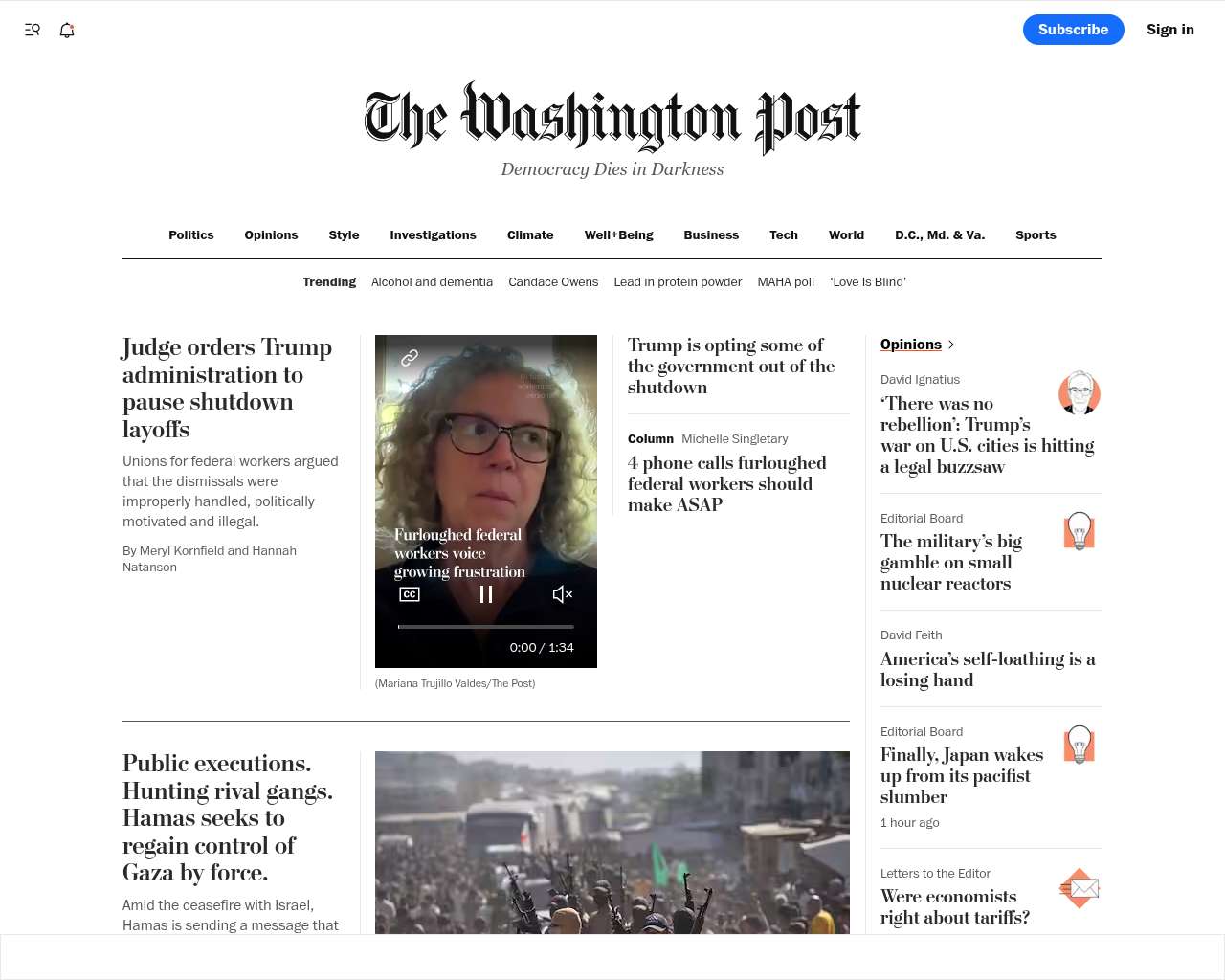Open the Politics section tab

point(191,235)
